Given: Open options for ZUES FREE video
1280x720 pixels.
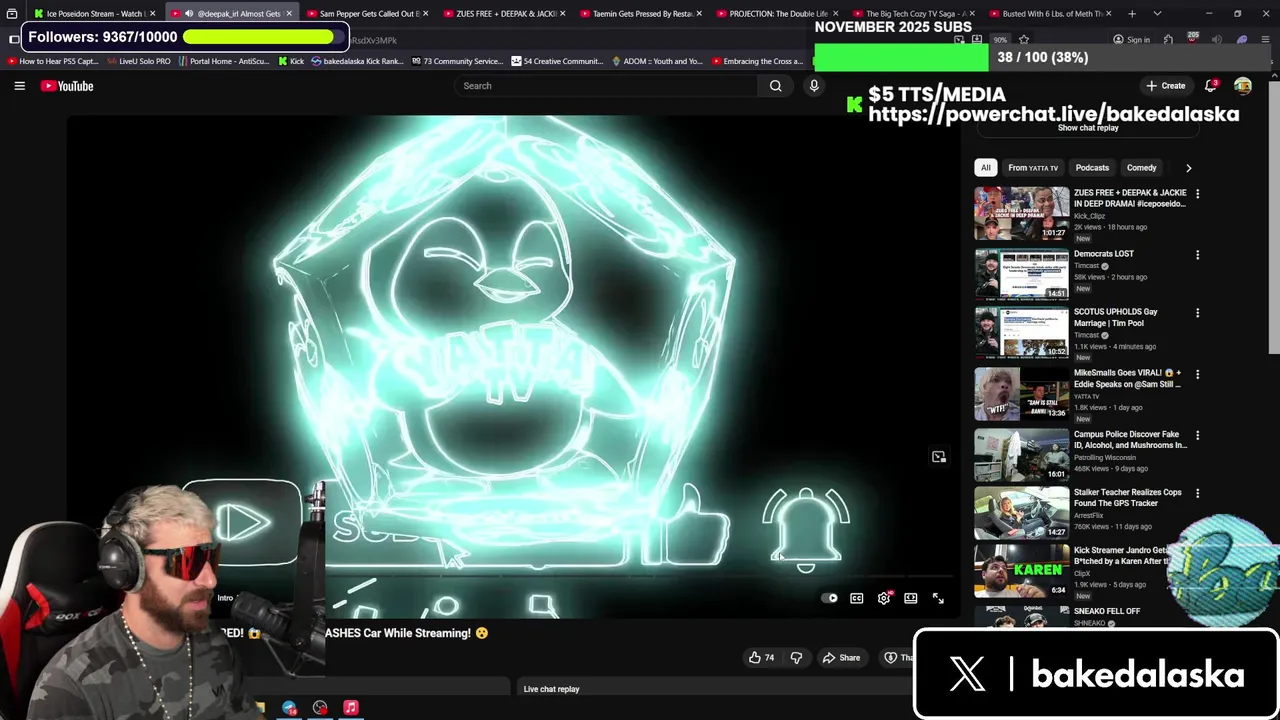Looking at the screenshot, I should tap(1197, 194).
